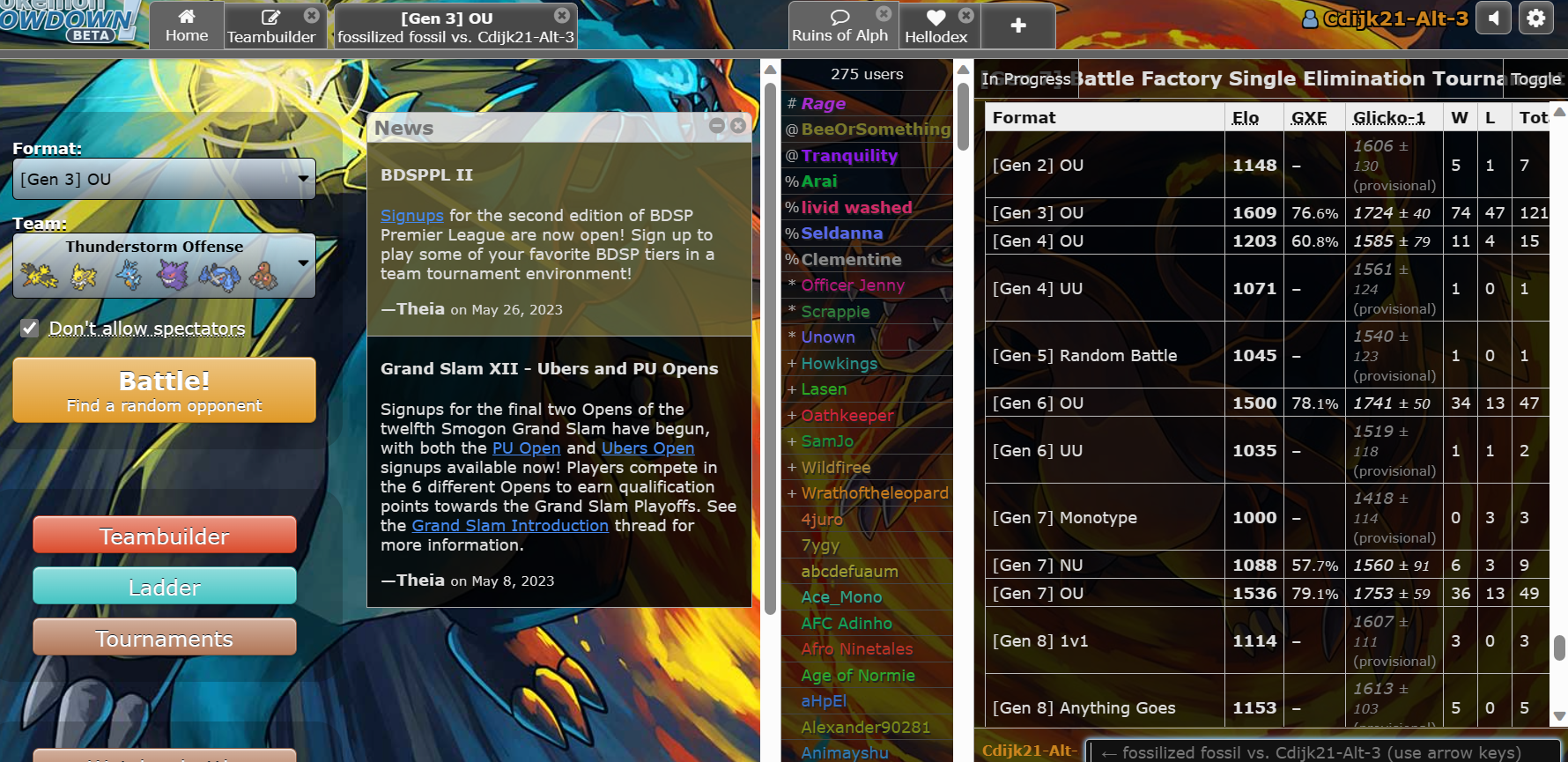Click the 275 users count header
Screen dimensions: 1568x762
coord(867,74)
